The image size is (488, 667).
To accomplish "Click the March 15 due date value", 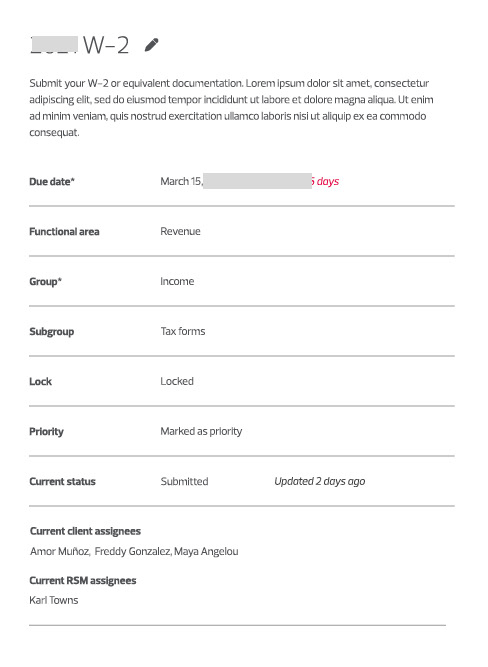I will pos(181,181).
